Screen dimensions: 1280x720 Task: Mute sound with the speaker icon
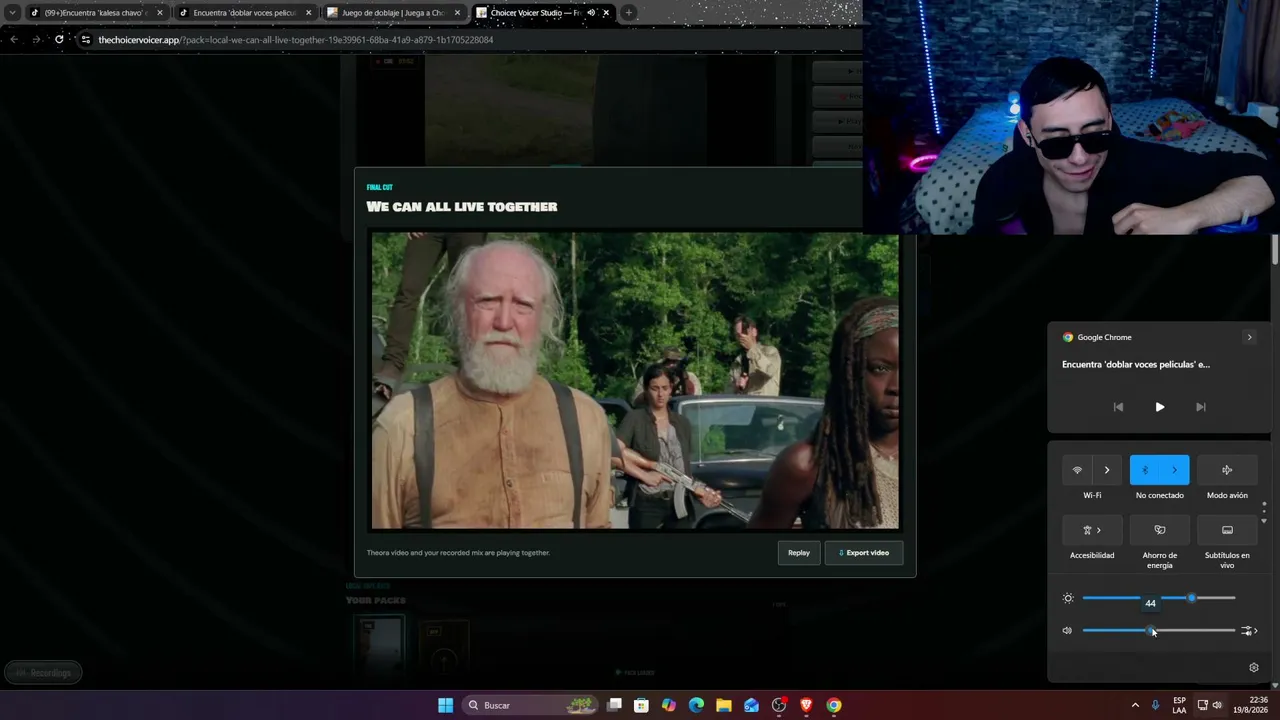pos(1067,630)
